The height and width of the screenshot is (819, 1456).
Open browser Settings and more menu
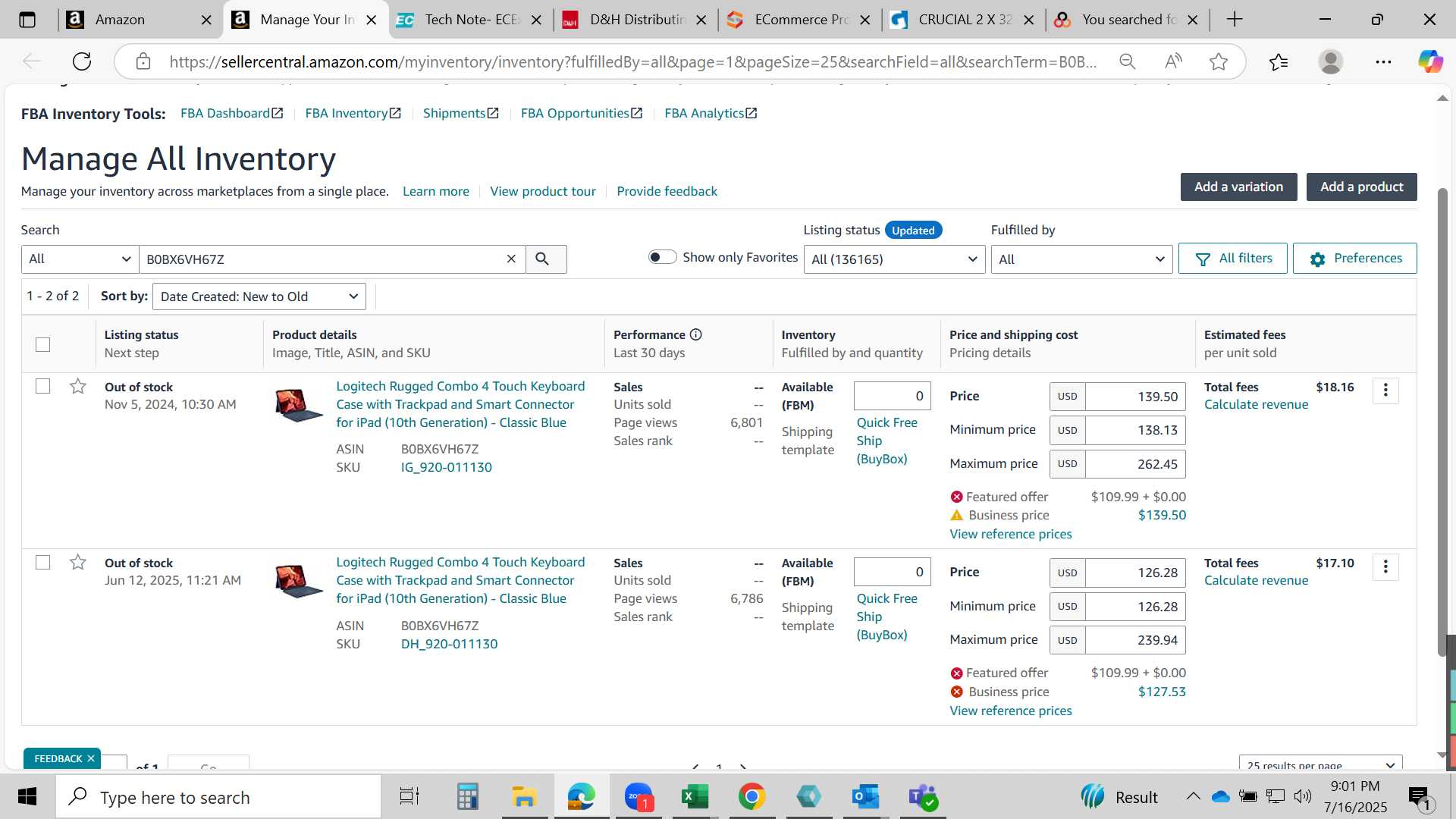click(1383, 61)
